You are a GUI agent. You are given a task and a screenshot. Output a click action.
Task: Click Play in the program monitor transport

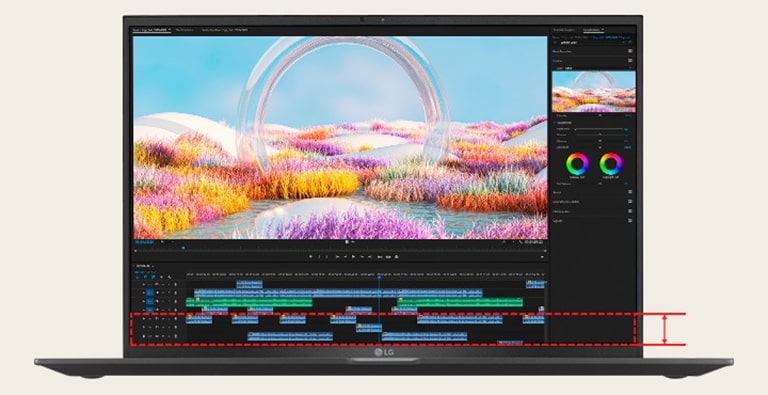(354, 257)
